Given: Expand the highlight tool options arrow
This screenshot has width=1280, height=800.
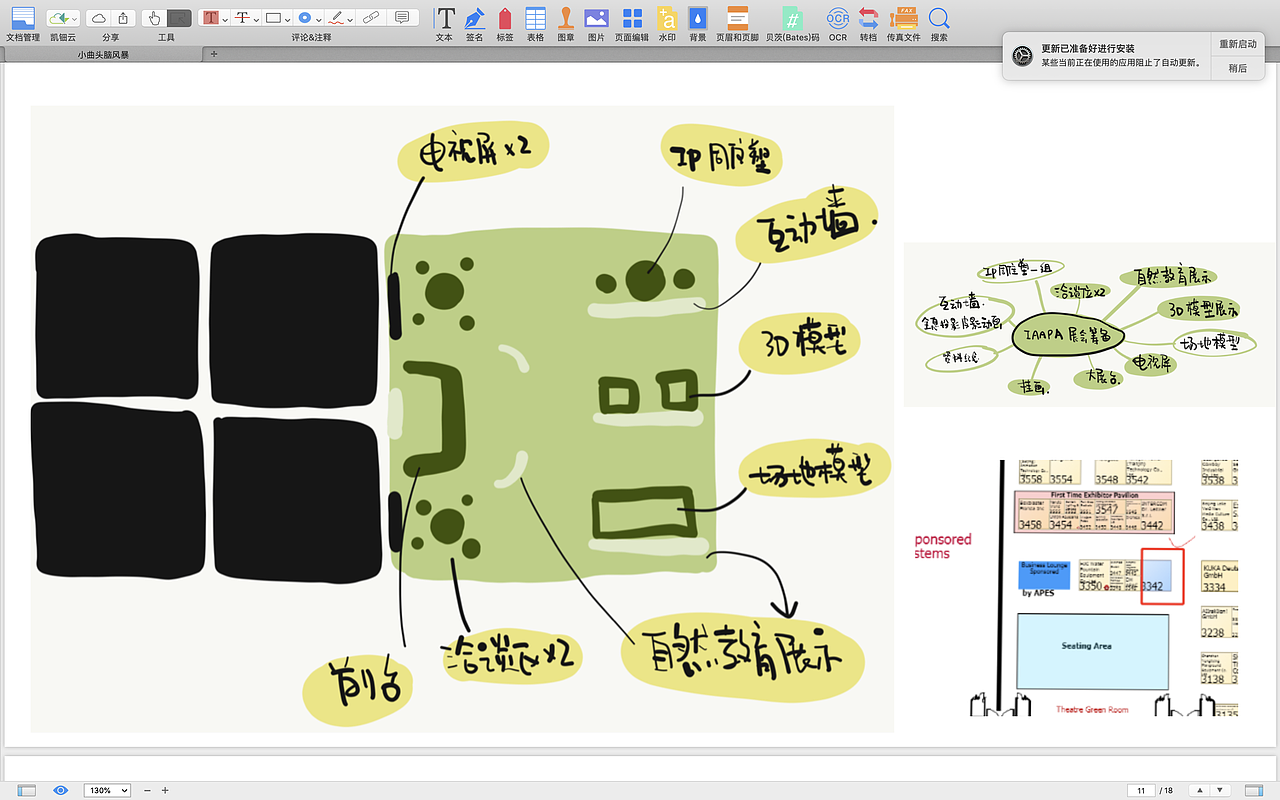Looking at the screenshot, I should coord(225,19).
